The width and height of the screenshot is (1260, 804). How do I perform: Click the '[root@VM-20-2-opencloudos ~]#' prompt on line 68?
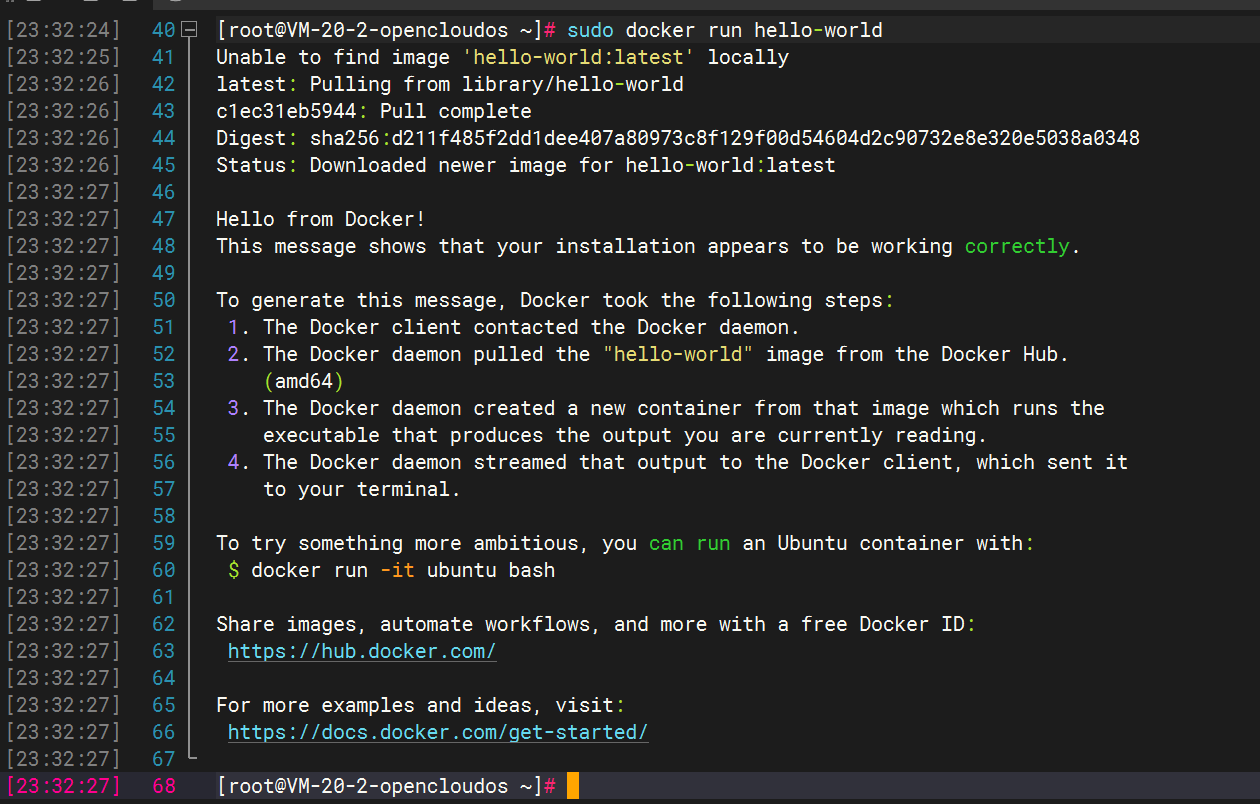(386, 786)
